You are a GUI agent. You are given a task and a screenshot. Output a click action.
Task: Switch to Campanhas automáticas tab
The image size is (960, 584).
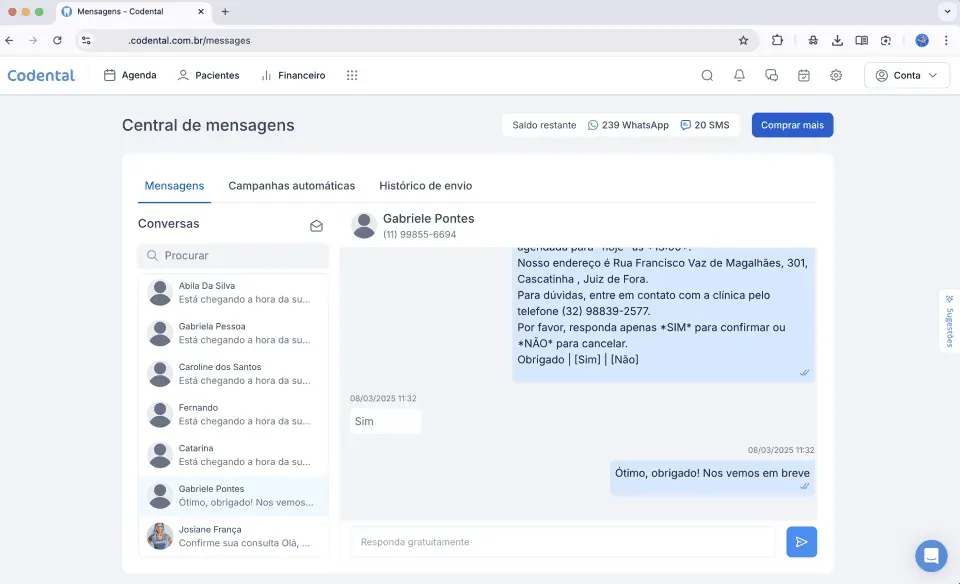point(291,186)
